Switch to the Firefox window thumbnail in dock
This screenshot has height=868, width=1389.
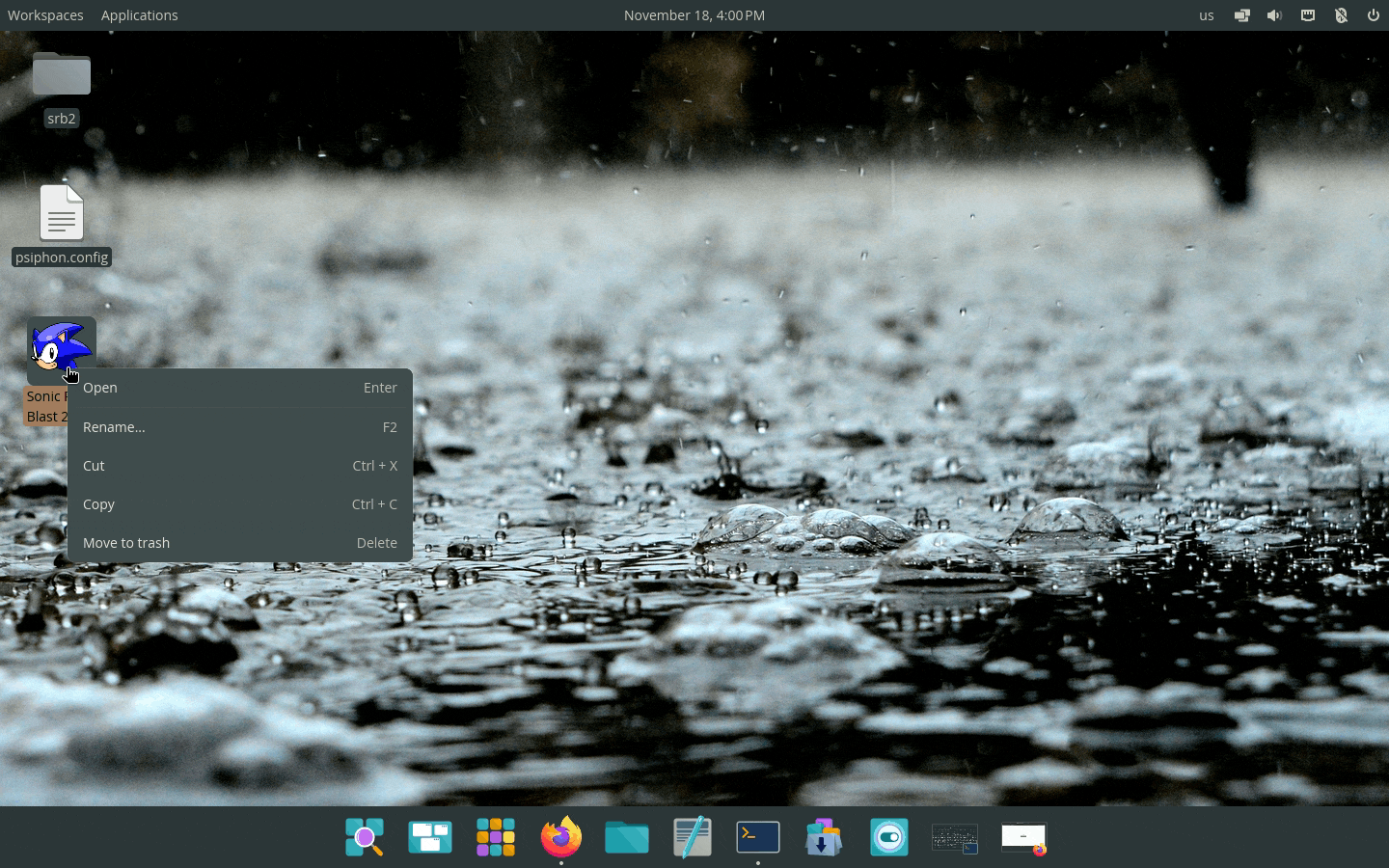(1024, 838)
